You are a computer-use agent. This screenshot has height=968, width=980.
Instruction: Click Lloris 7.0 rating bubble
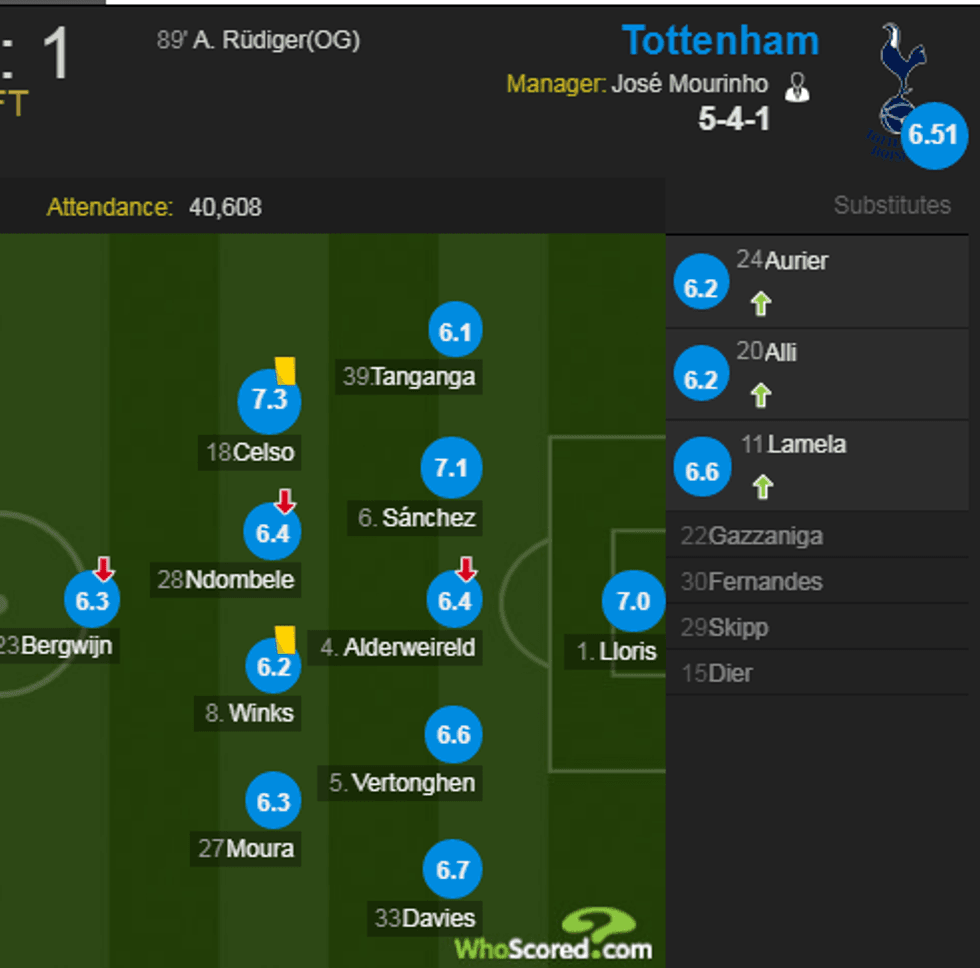click(x=633, y=602)
